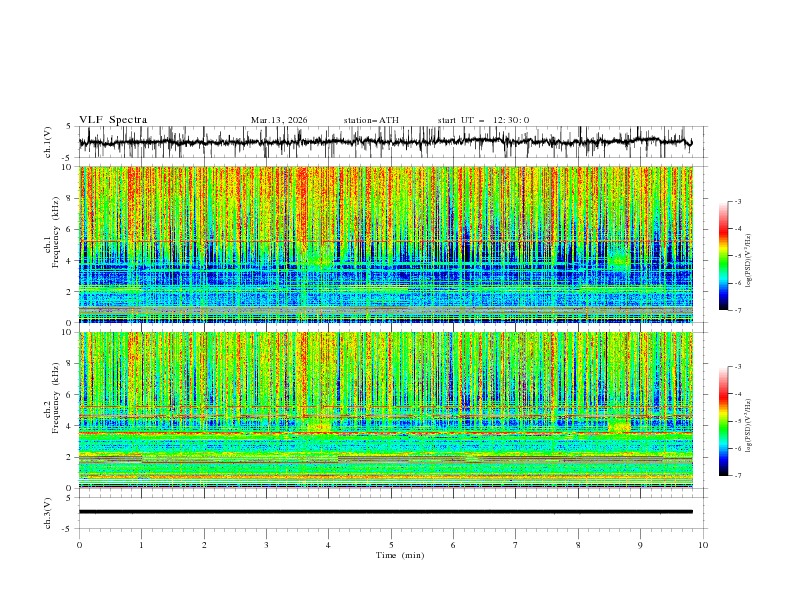Click ch.2 colorbar log(PSD) label
Image resolution: width=792 pixels, height=612 pixels.
[x=748, y=426]
